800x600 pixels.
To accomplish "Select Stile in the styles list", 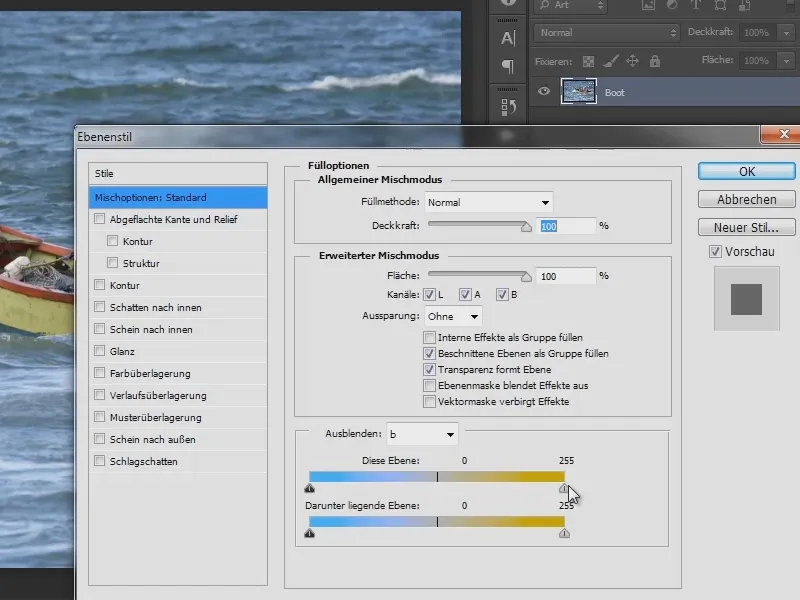I will pos(178,173).
